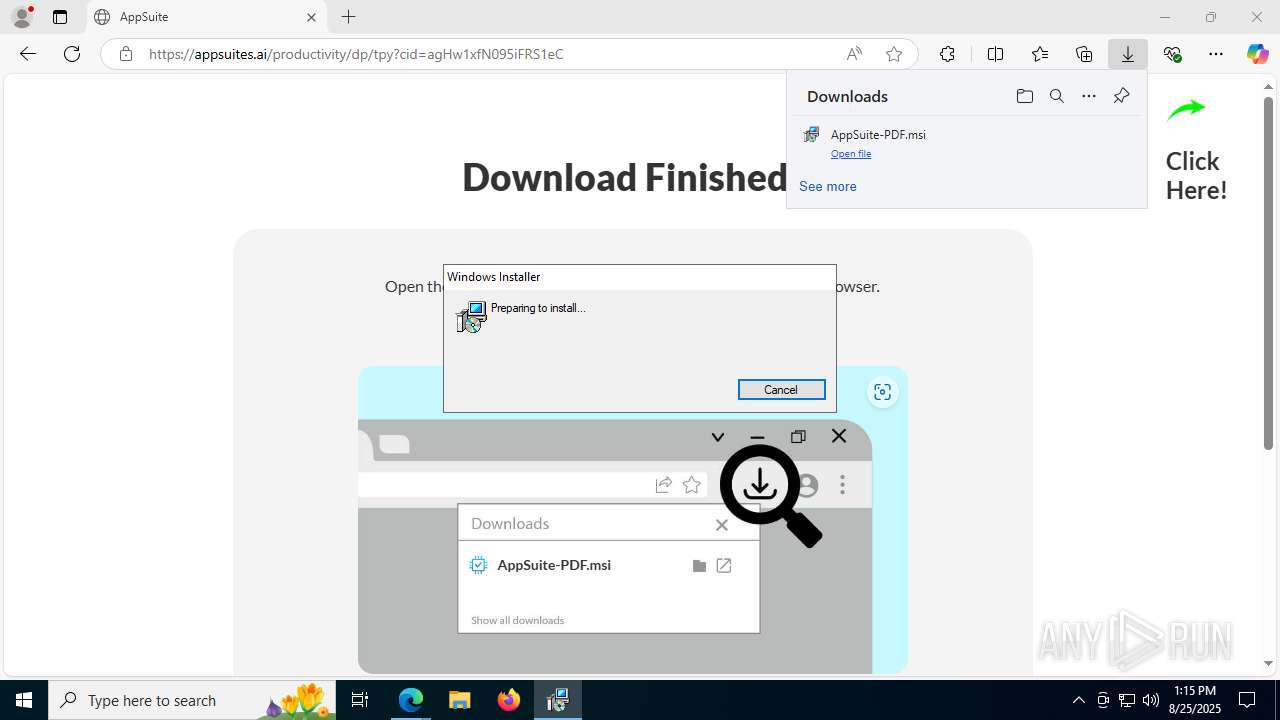Select Windows Installer taskbar item

click(558, 700)
